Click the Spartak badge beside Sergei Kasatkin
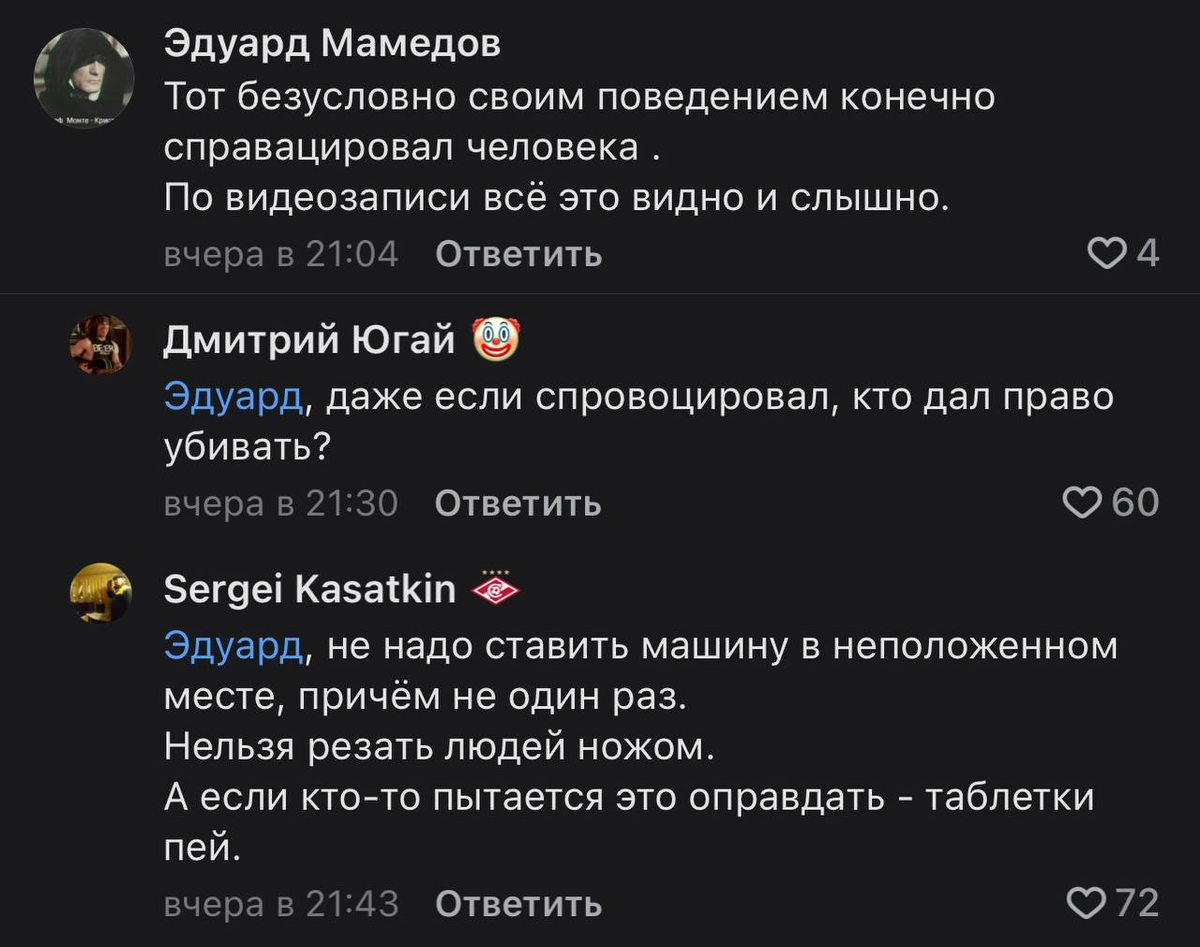The image size is (1200, 947). pyautogui.click(x=494, y=589)
